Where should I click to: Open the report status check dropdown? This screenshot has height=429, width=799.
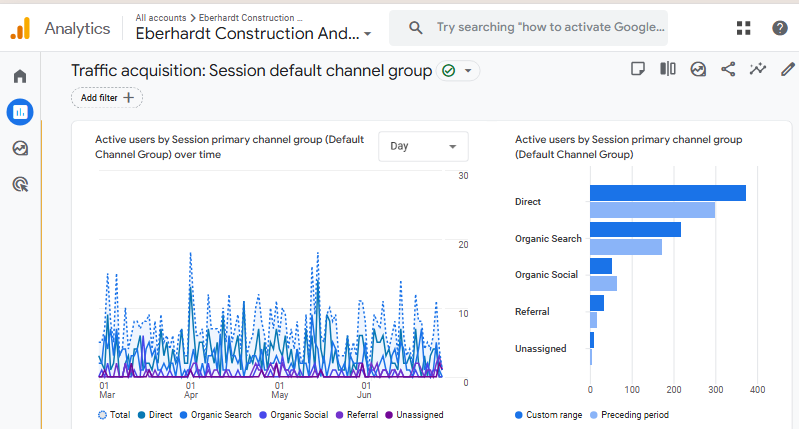pos(458,71)
